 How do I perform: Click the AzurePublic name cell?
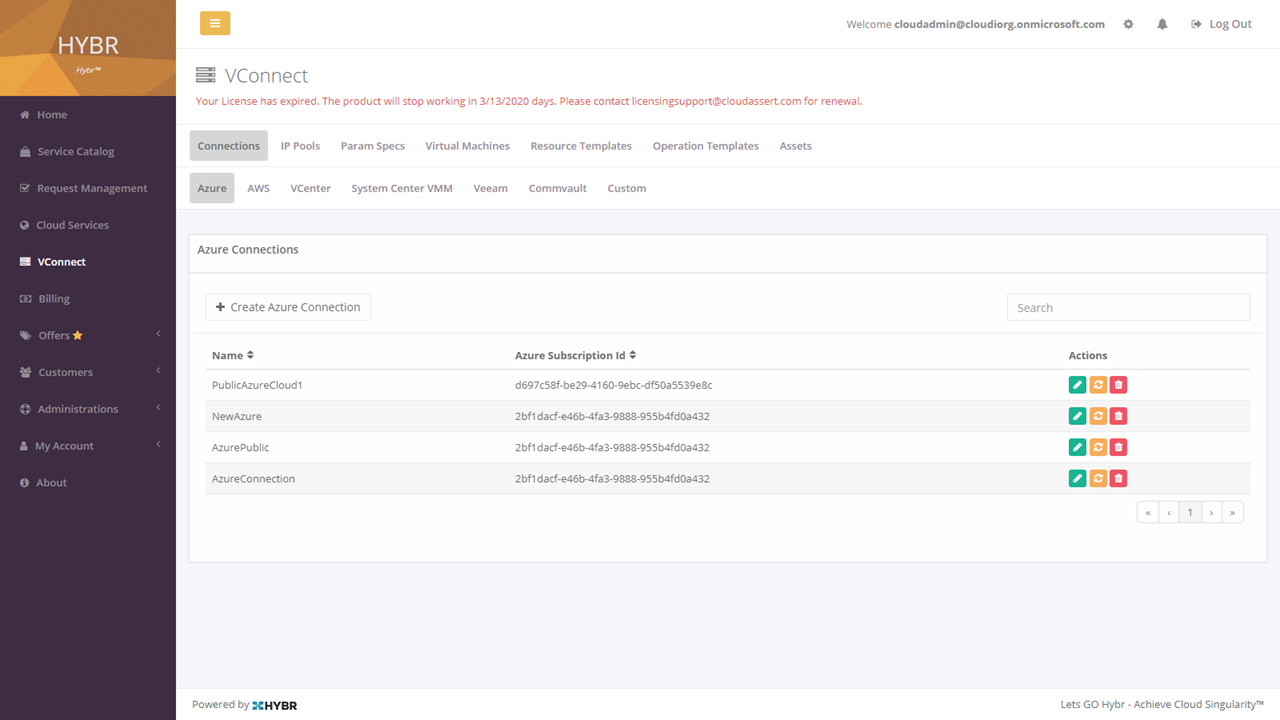coord(241,447)
